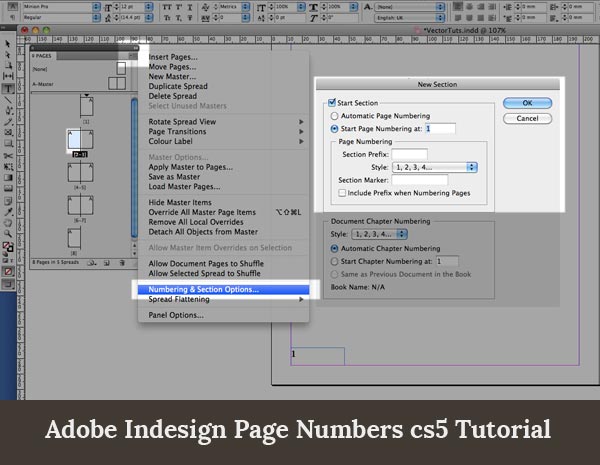This screenshot has width=600, height=465.
Task: Choose Override All Master Page Items
Action: 223,212
